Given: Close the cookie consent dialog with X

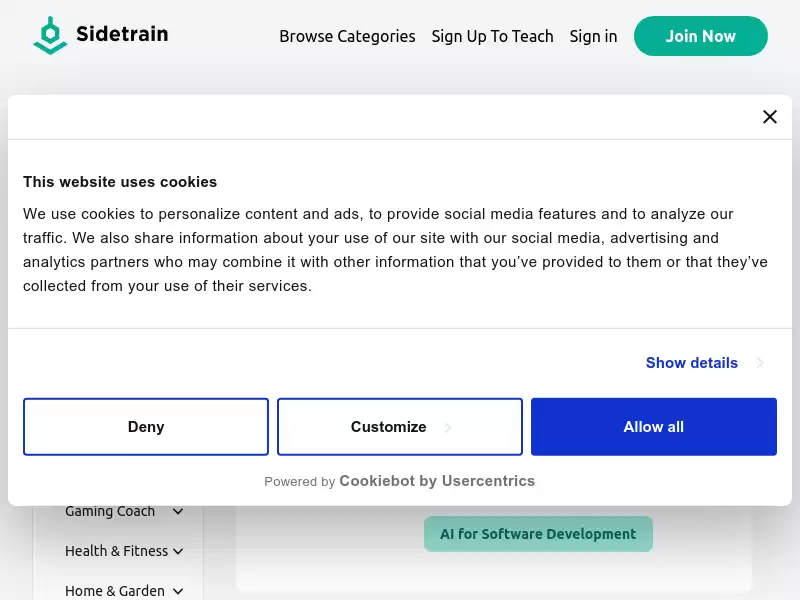Looking at the screenshot, I should tap(769, 117).
